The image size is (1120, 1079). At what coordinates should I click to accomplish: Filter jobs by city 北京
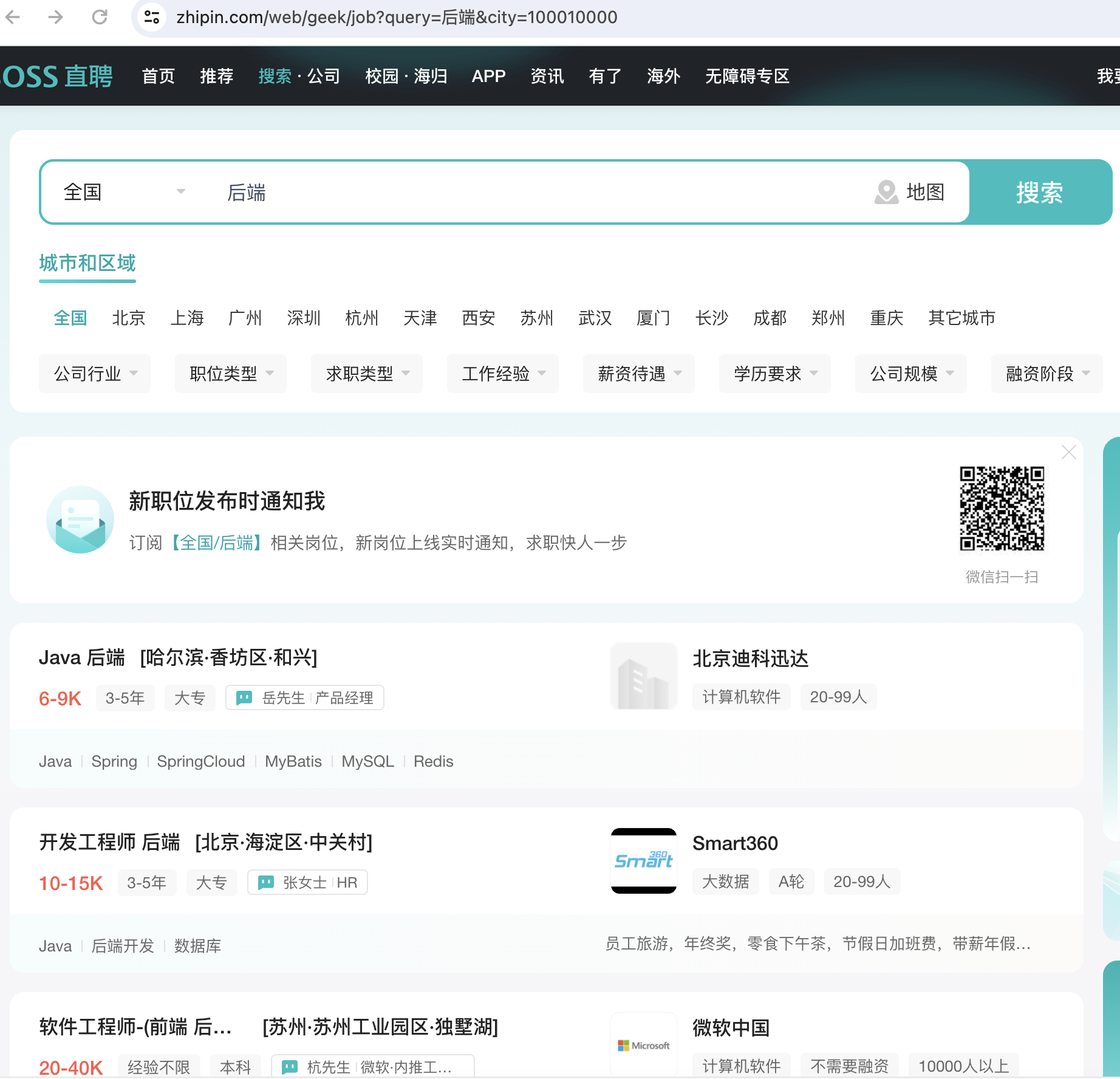pyautogui.click(x=129, y=318)
